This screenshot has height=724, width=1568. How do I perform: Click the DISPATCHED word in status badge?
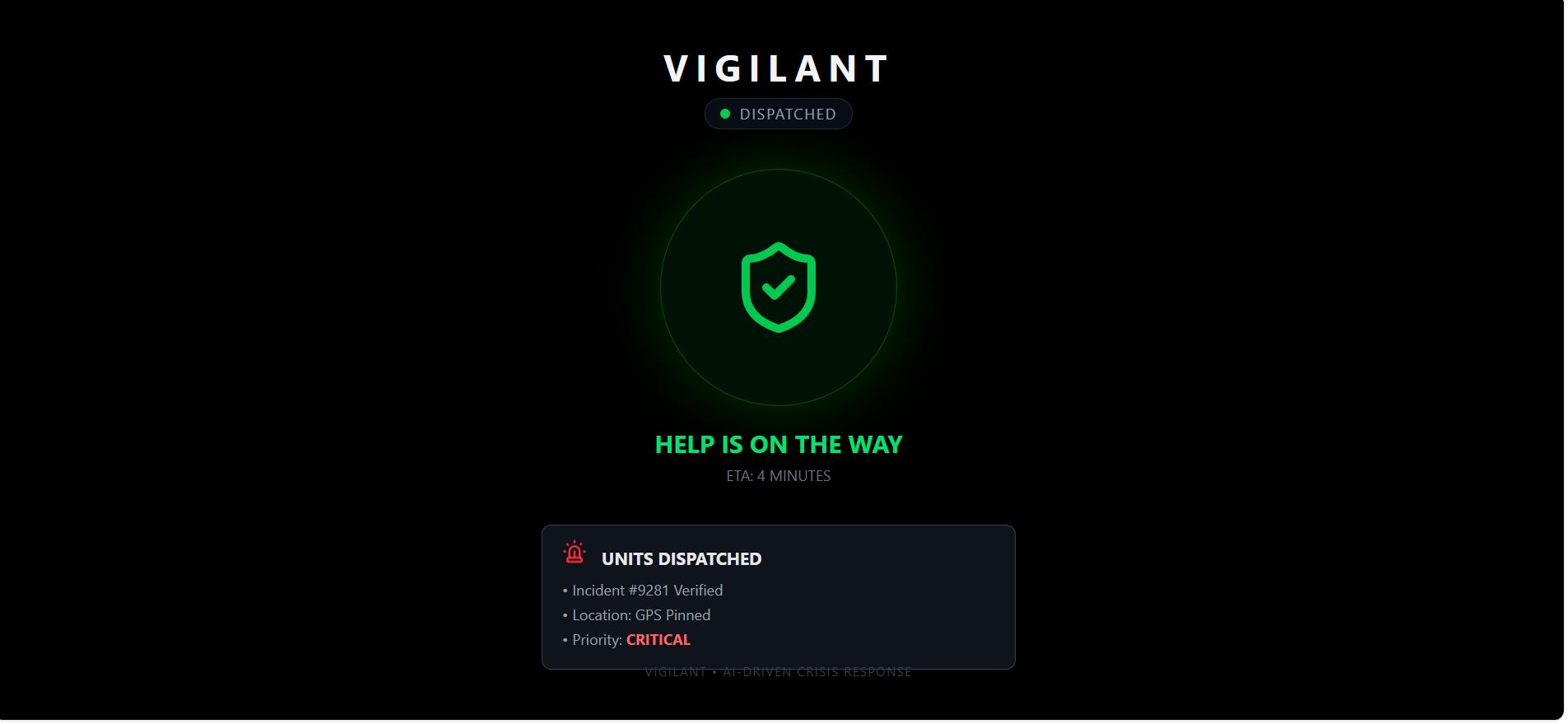point(788,114)
